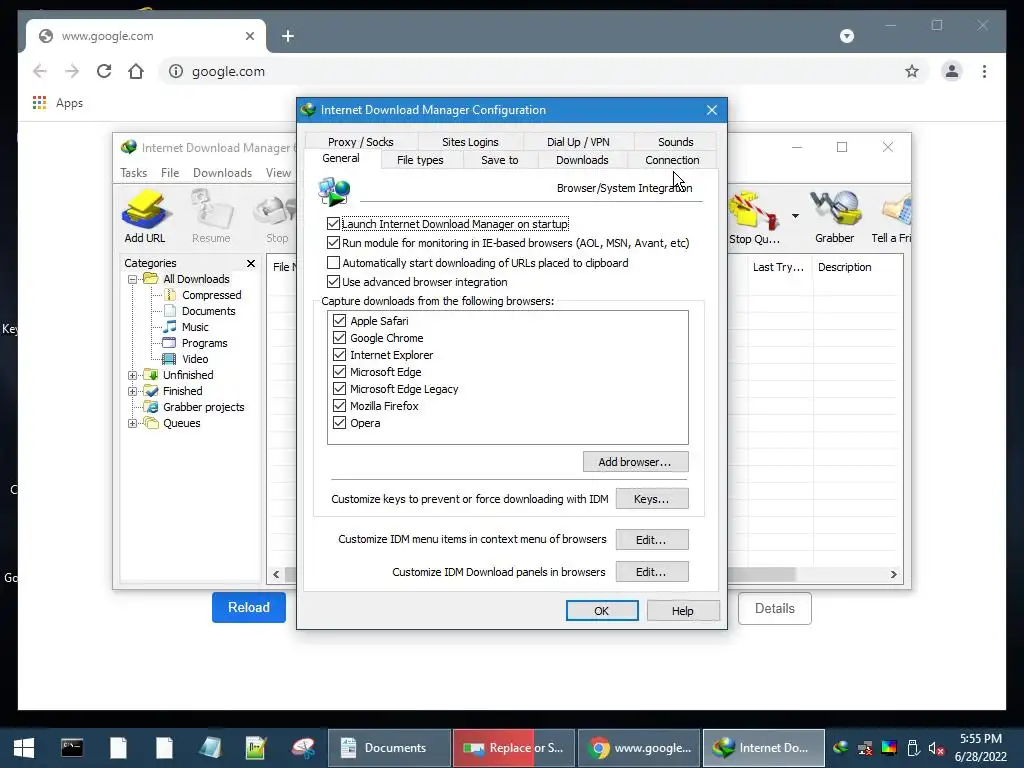Image resolution: width=1024 pixels, height=768 pixels.
Task: Click Chrome home icon
Action: click(x=136, y=71)
